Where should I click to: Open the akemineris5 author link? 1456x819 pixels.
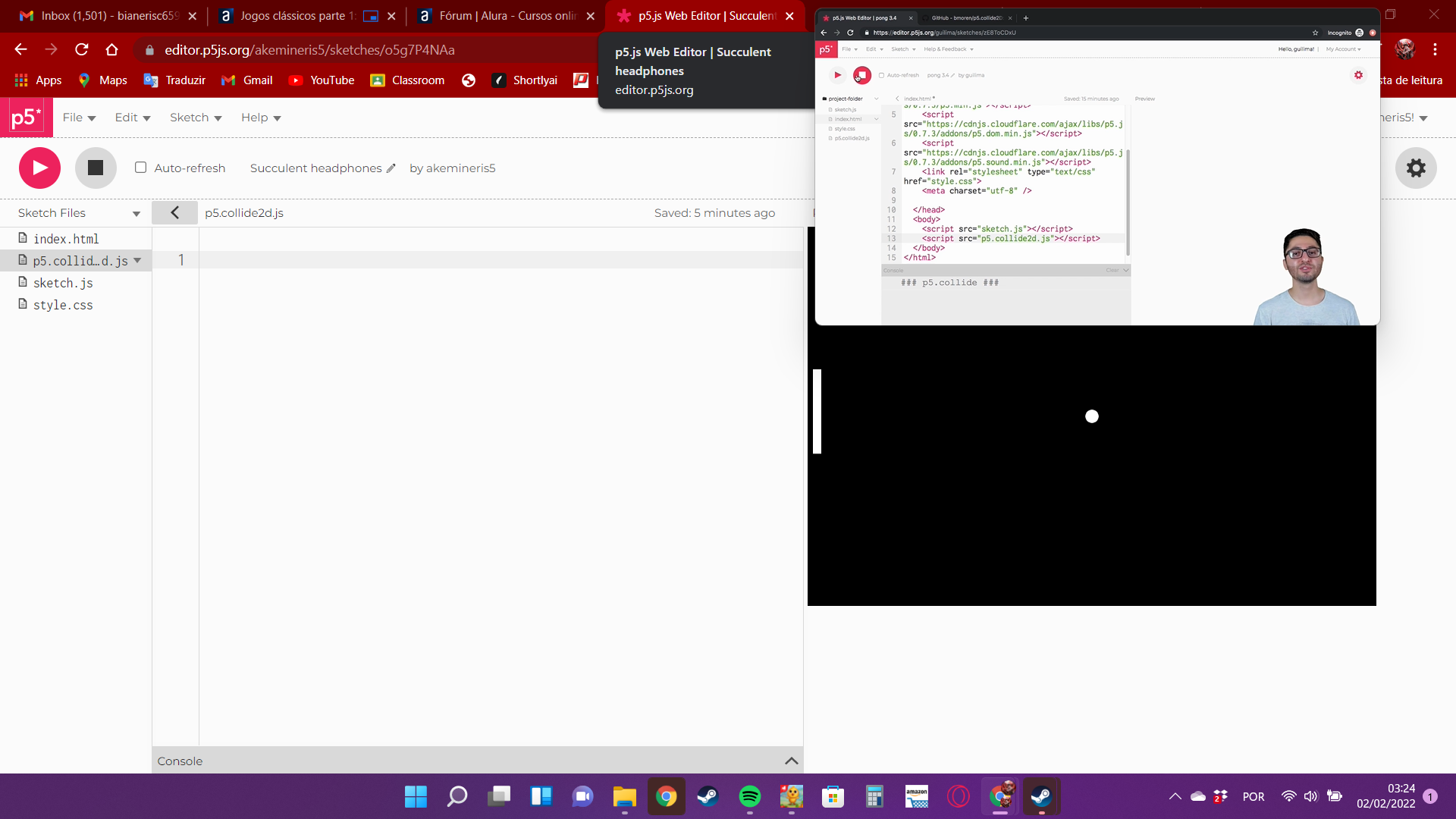pyautogui.click(x=460, y=168)
